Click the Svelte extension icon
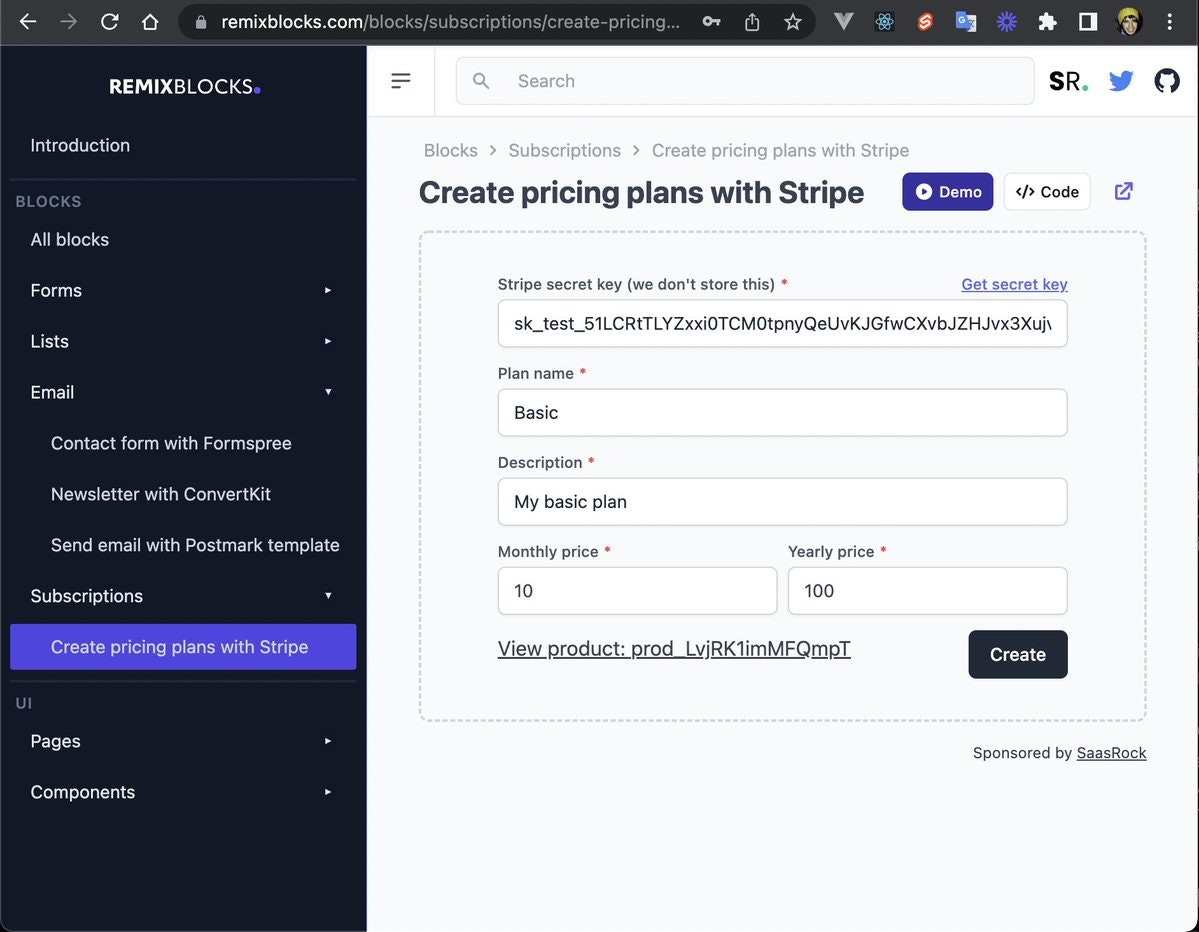Screen dimensions: 1199x932 pos(925,21)
